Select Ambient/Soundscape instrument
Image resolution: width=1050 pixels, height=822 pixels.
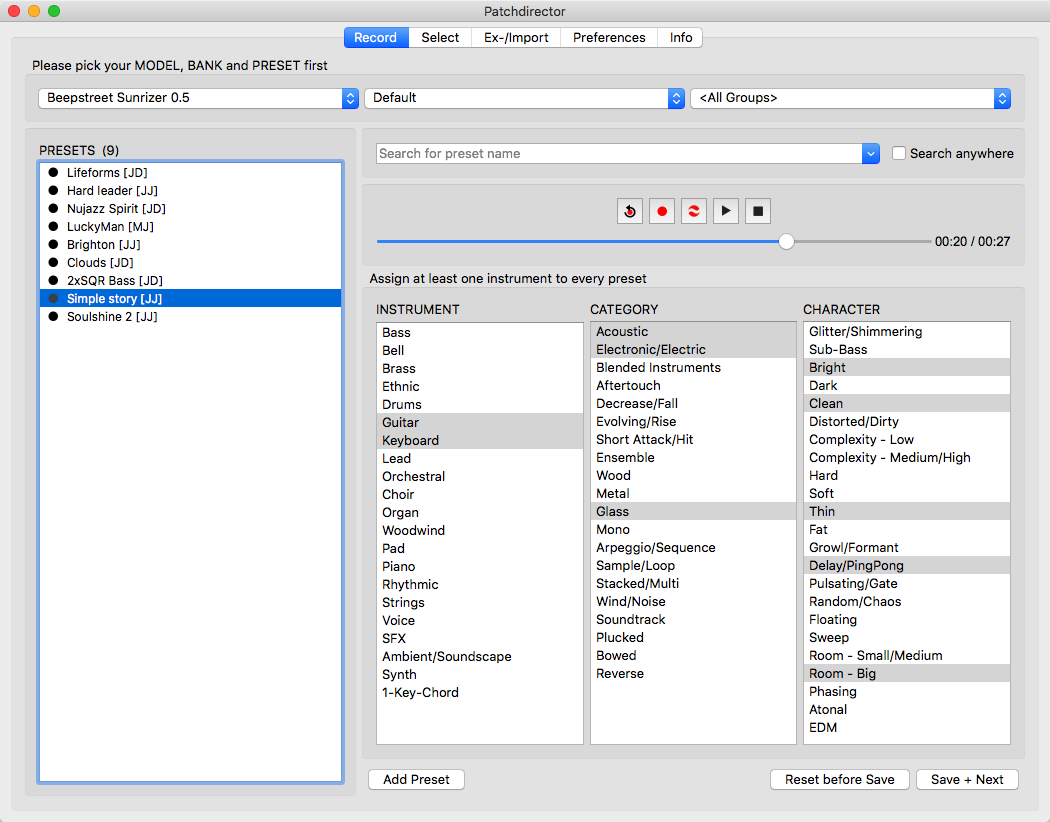tap(479, 657)
